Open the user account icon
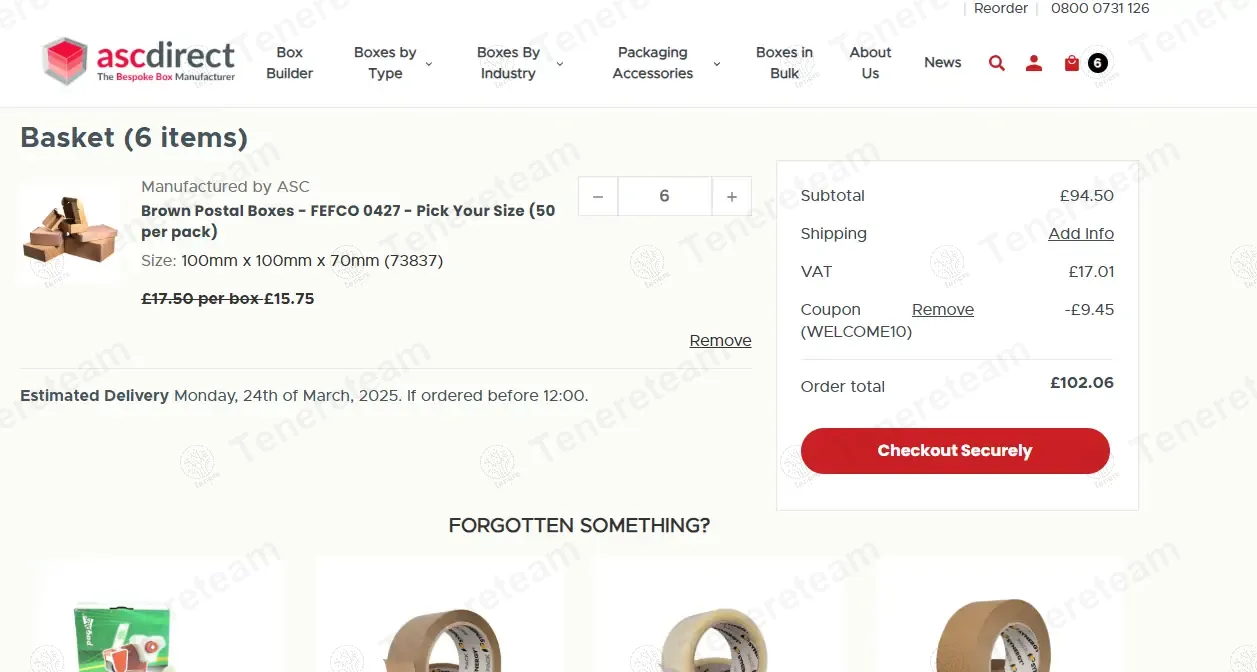The width and height of the screenshot is (1257, 672). tap(1034, 63)
